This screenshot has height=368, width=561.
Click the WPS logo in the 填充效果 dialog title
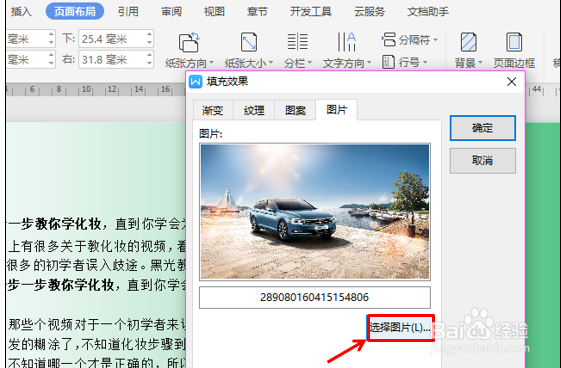[x=195, y=82]
